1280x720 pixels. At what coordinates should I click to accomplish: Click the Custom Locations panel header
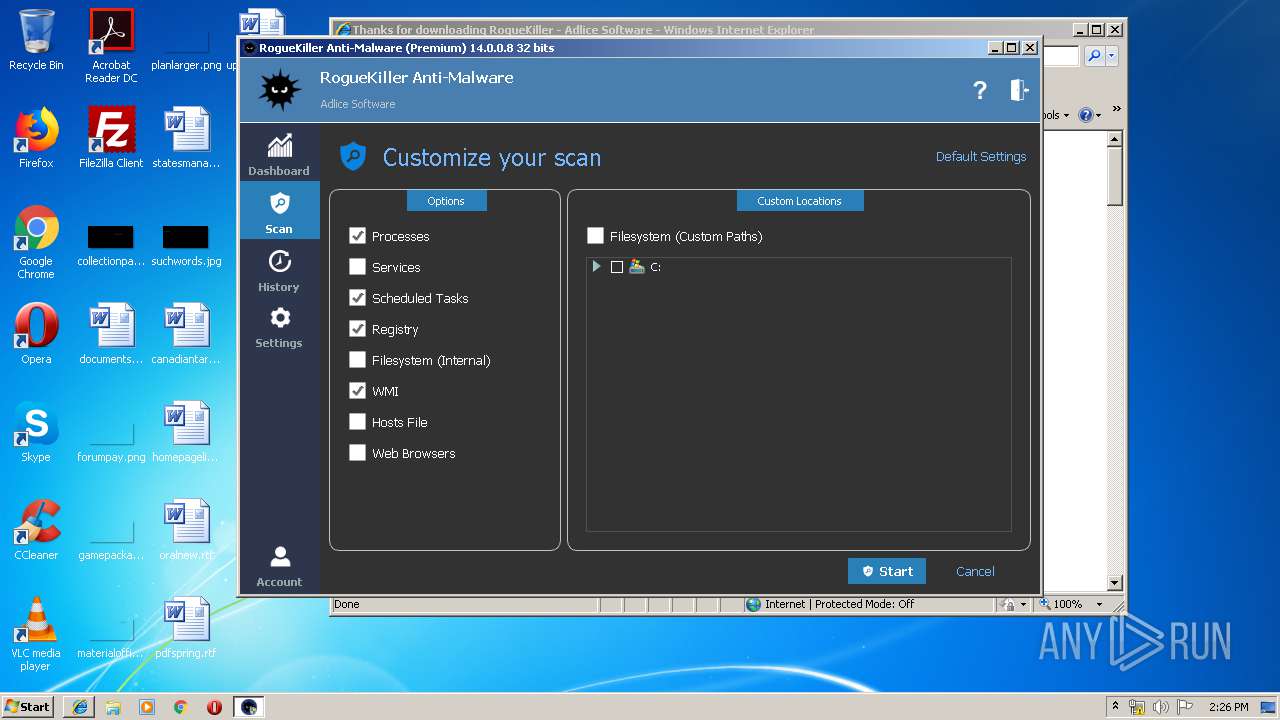[x=800, y=201]
